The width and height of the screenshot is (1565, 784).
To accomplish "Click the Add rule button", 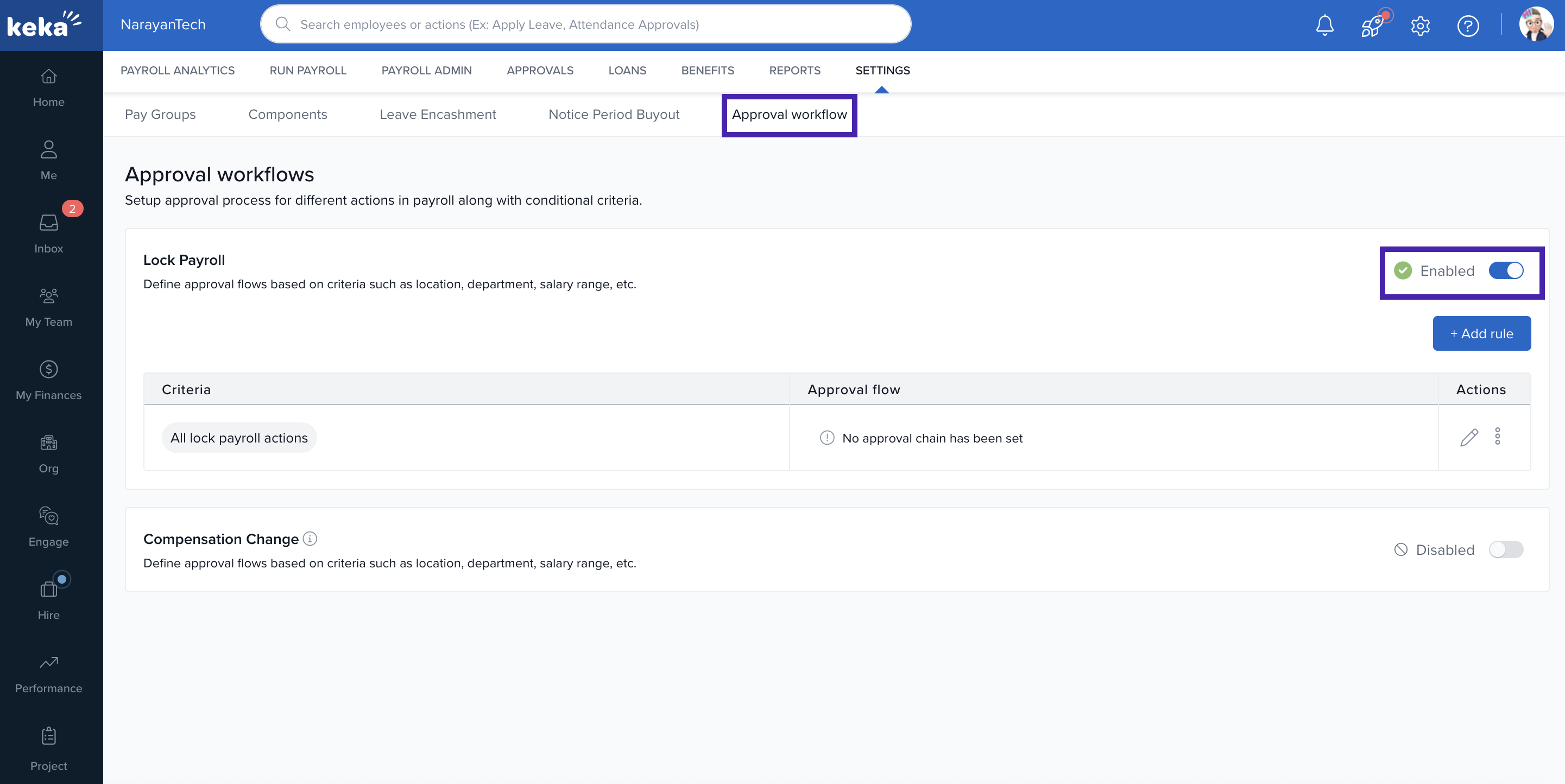I will [x=1481, y=333].
